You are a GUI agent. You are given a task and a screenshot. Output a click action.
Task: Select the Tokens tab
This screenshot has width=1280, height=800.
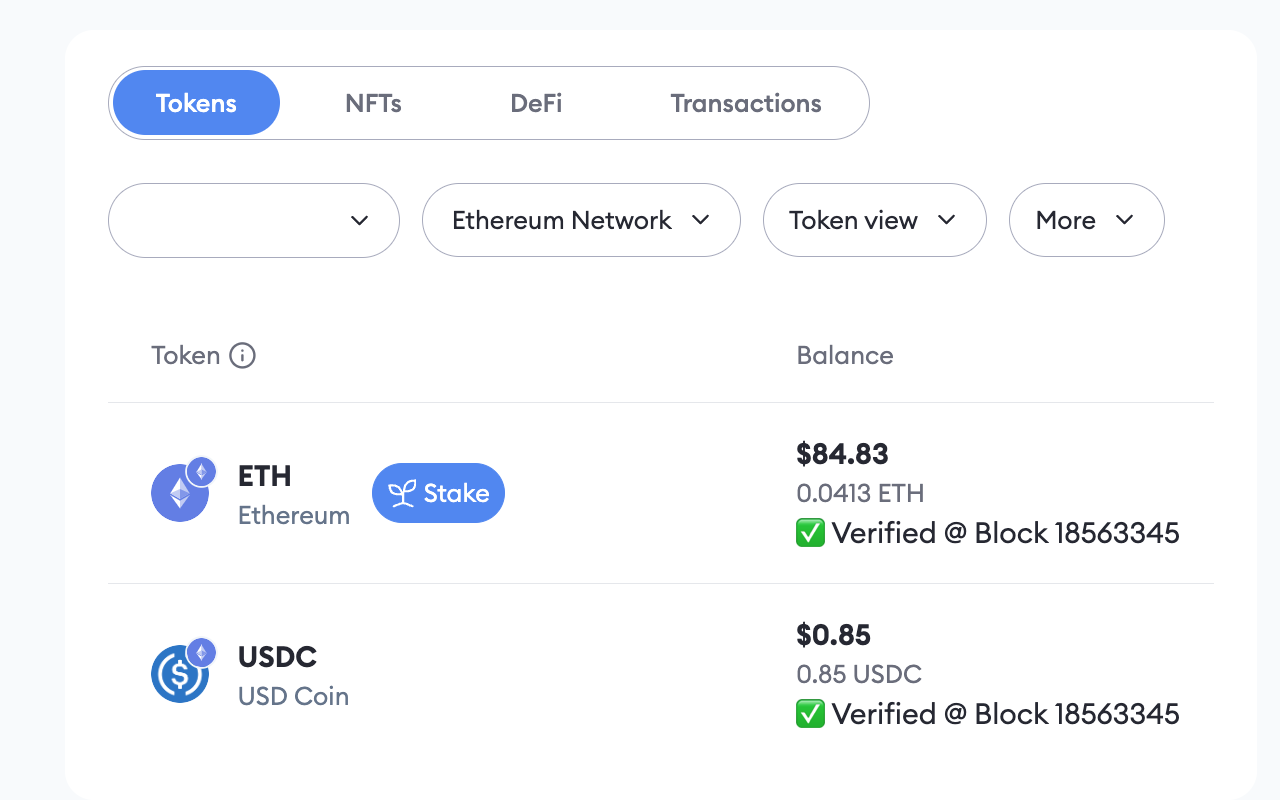pos(196,103)
